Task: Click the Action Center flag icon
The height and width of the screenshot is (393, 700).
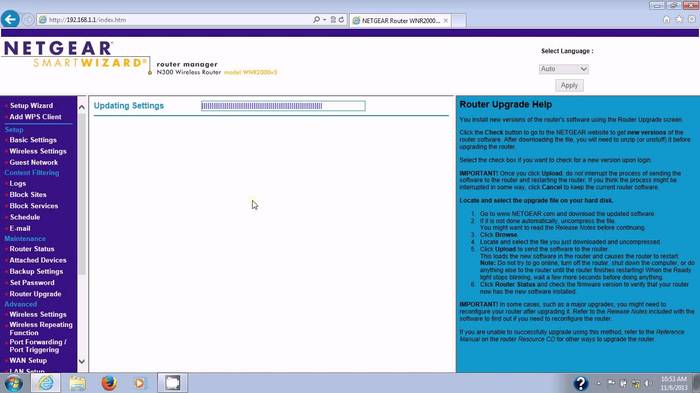Action: 611,383
